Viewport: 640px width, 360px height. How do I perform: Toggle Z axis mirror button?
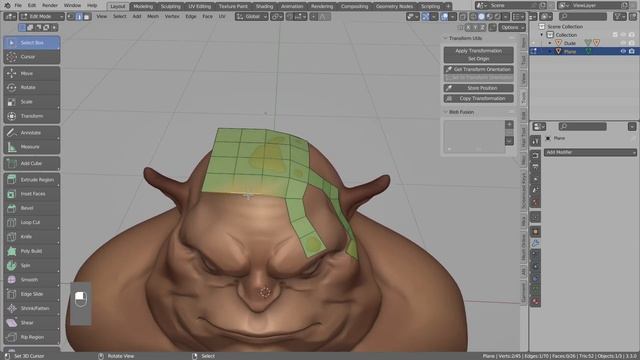coord(482,27)
